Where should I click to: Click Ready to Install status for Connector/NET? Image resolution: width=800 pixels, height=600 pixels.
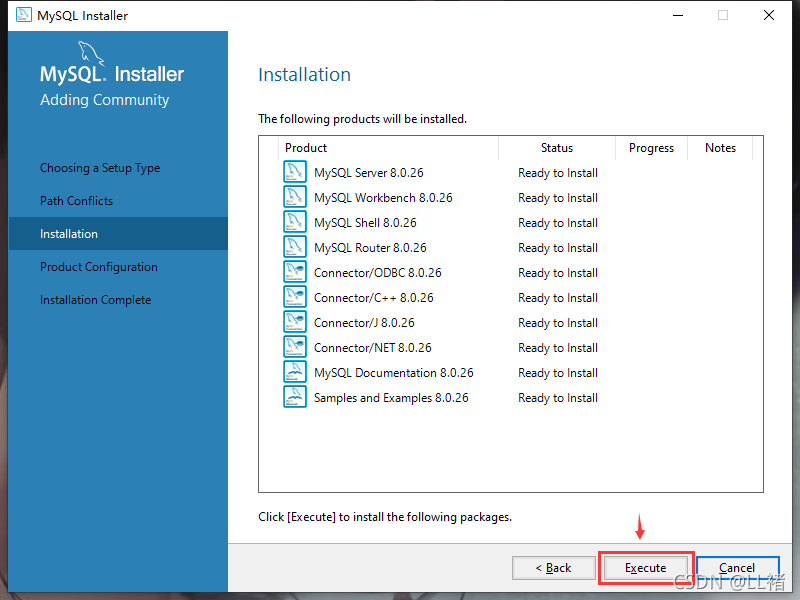pos(558,348)
